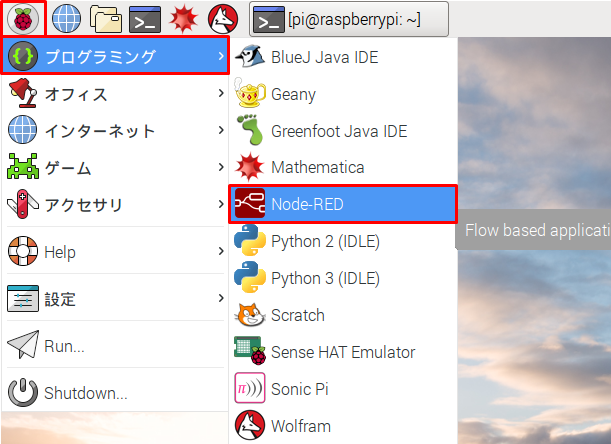Launch Python 2 (IDLE) from its label

(325, 242)
